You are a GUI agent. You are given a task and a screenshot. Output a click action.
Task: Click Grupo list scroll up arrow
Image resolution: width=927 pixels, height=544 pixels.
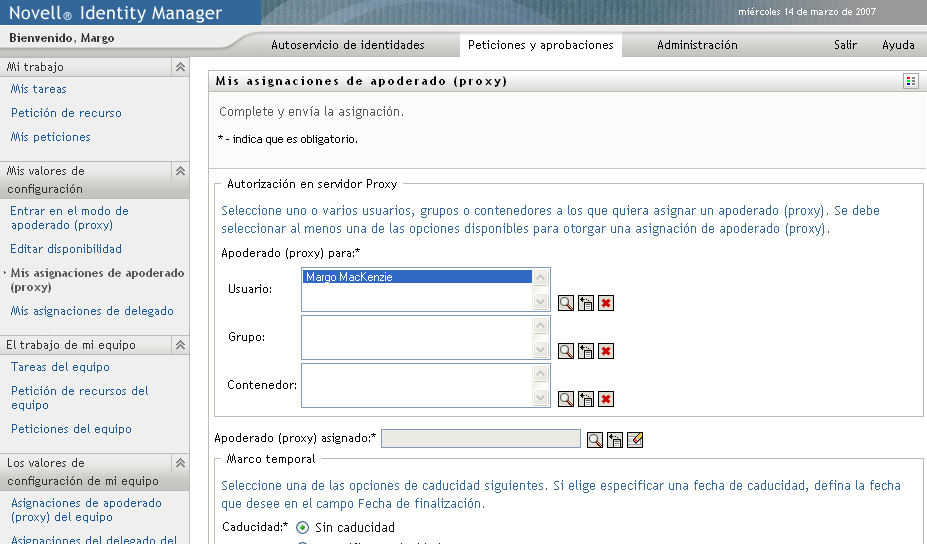(x=540, y=325)
